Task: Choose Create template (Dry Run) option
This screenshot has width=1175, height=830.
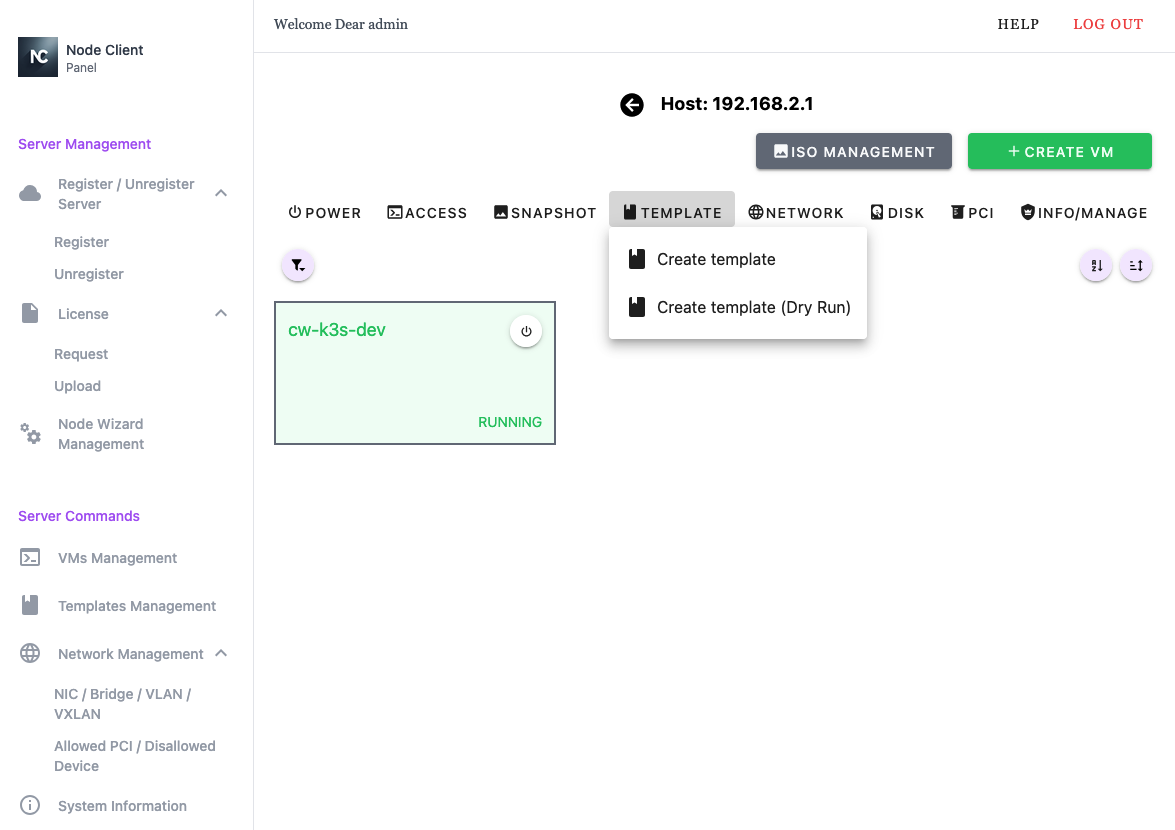Action: [x=753, y=307]
